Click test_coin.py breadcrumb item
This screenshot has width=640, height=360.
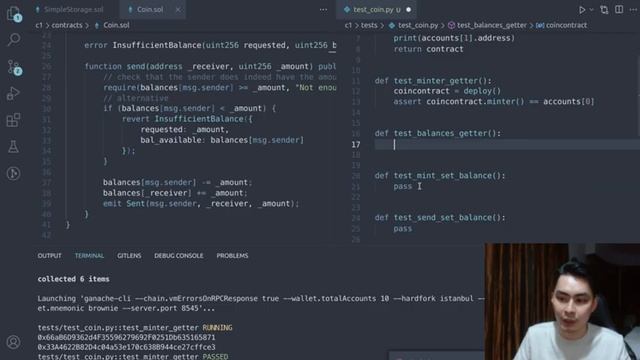click(418, 25)
